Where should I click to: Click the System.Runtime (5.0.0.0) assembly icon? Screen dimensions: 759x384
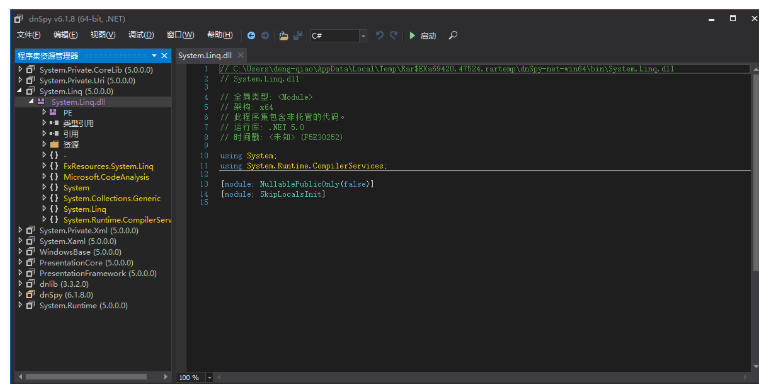tap(30, 305)
